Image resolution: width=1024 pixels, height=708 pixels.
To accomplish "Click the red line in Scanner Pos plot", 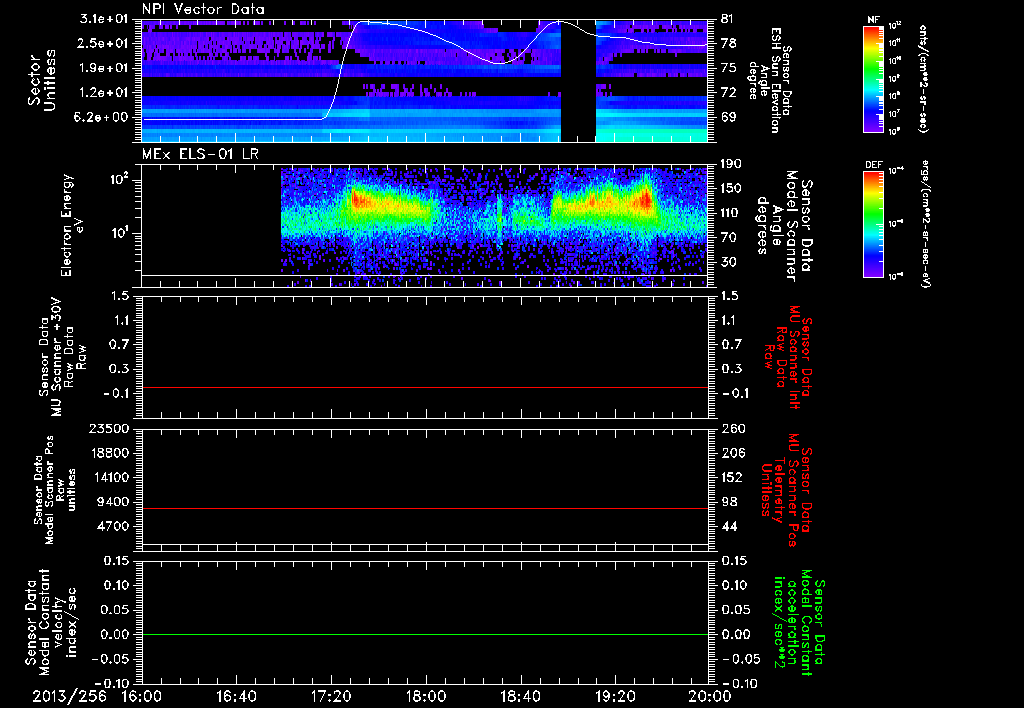I will coord(425,508).
